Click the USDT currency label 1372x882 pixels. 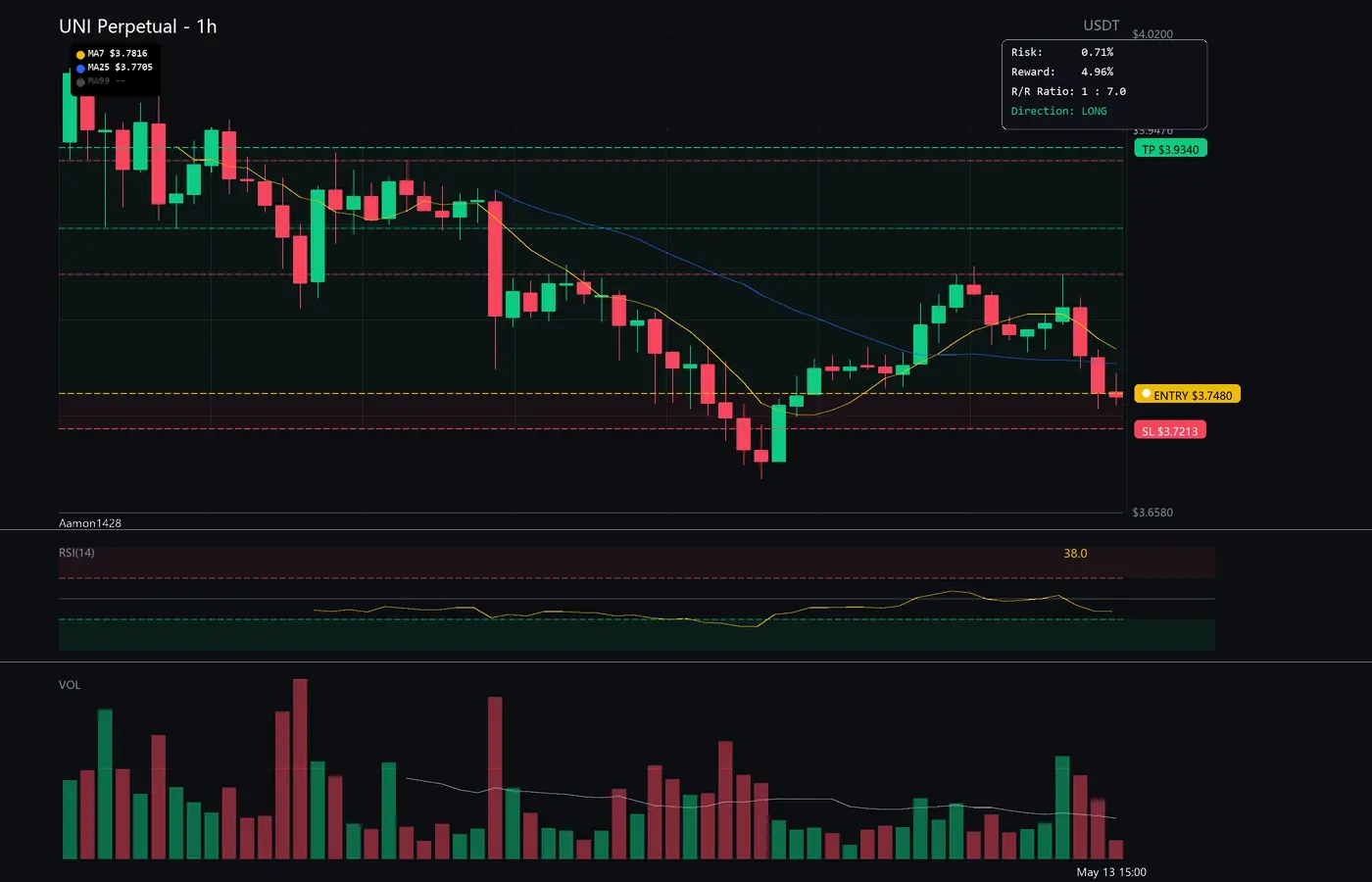pyautogui.click(x=1102, y=25)
